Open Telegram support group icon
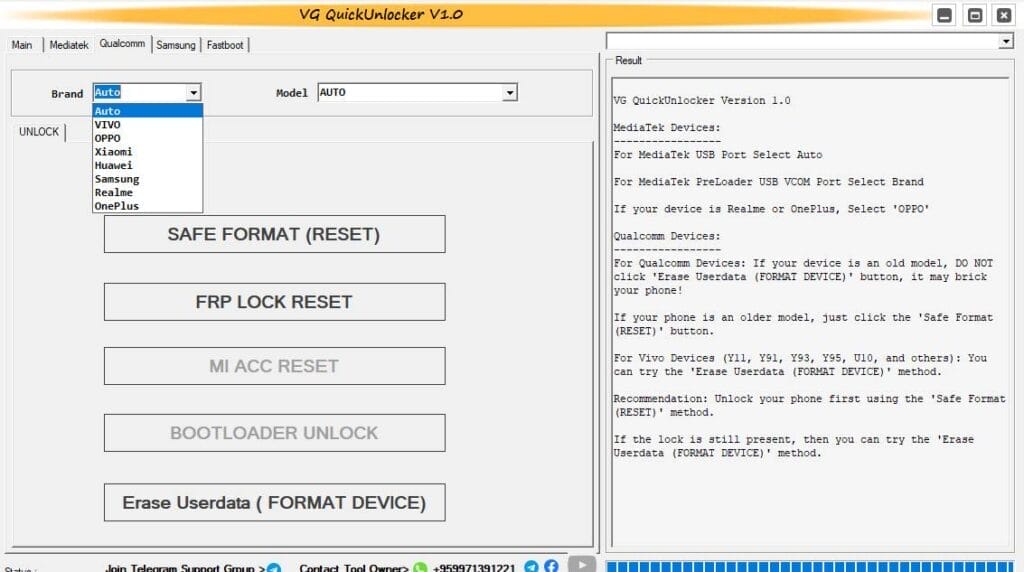Image resolution: width=1024 pixels, height=572 pixels. [x=274, y=567]
